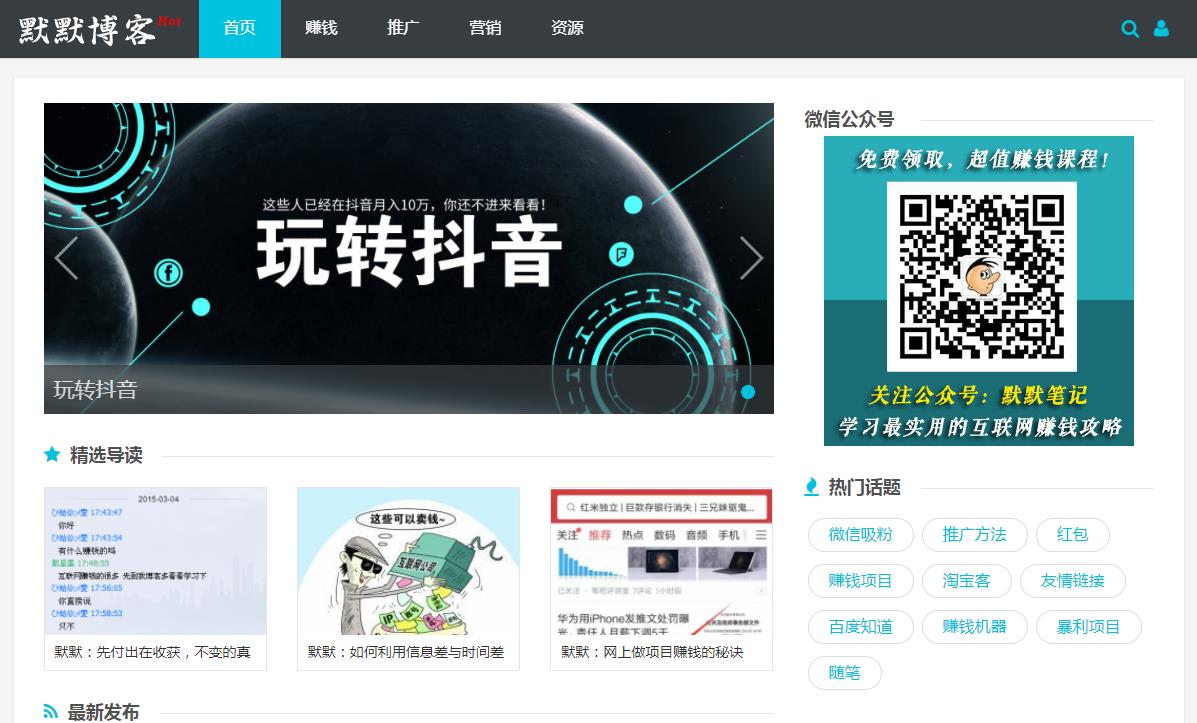Open the 推广 menu item
Screen dimensions: 1197x723
(x=403, y=29)
